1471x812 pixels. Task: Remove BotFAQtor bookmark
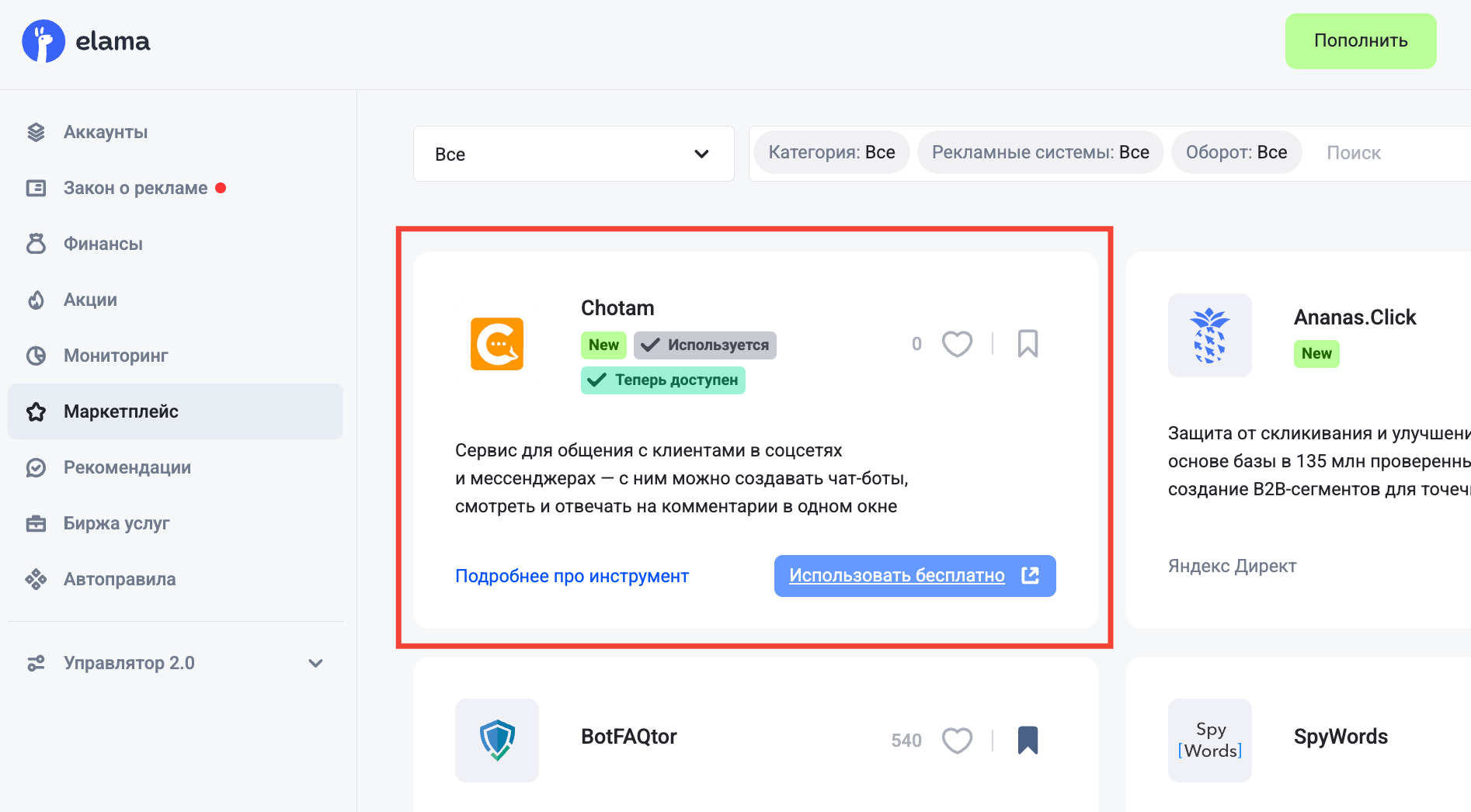pos(1028,740)
